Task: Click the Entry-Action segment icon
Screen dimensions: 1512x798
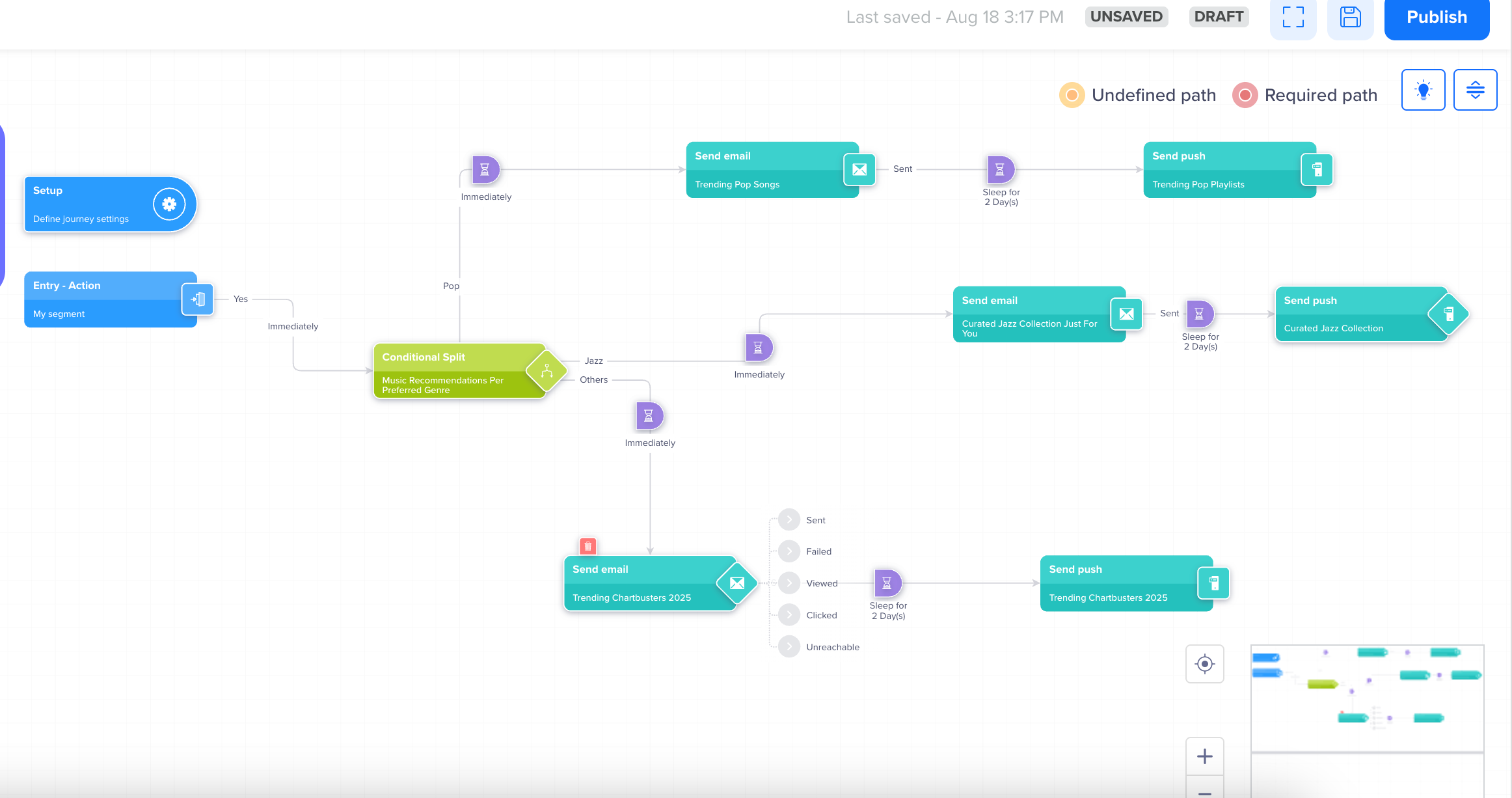Action: [198, 299]
